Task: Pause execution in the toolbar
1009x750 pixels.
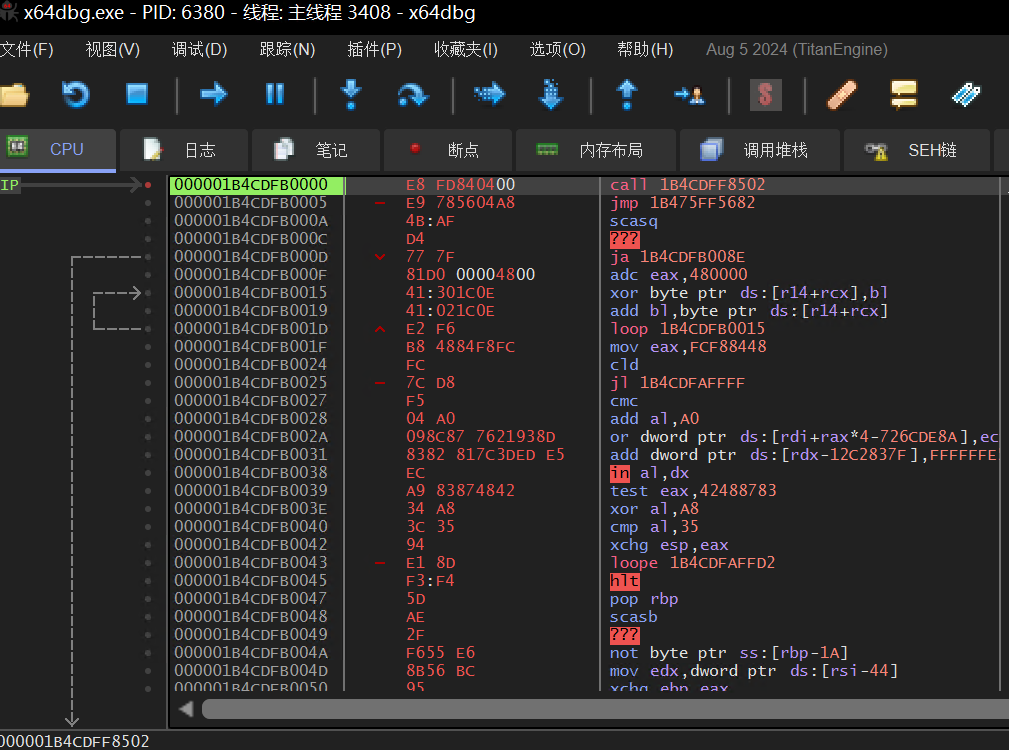Action: [274, 95]
